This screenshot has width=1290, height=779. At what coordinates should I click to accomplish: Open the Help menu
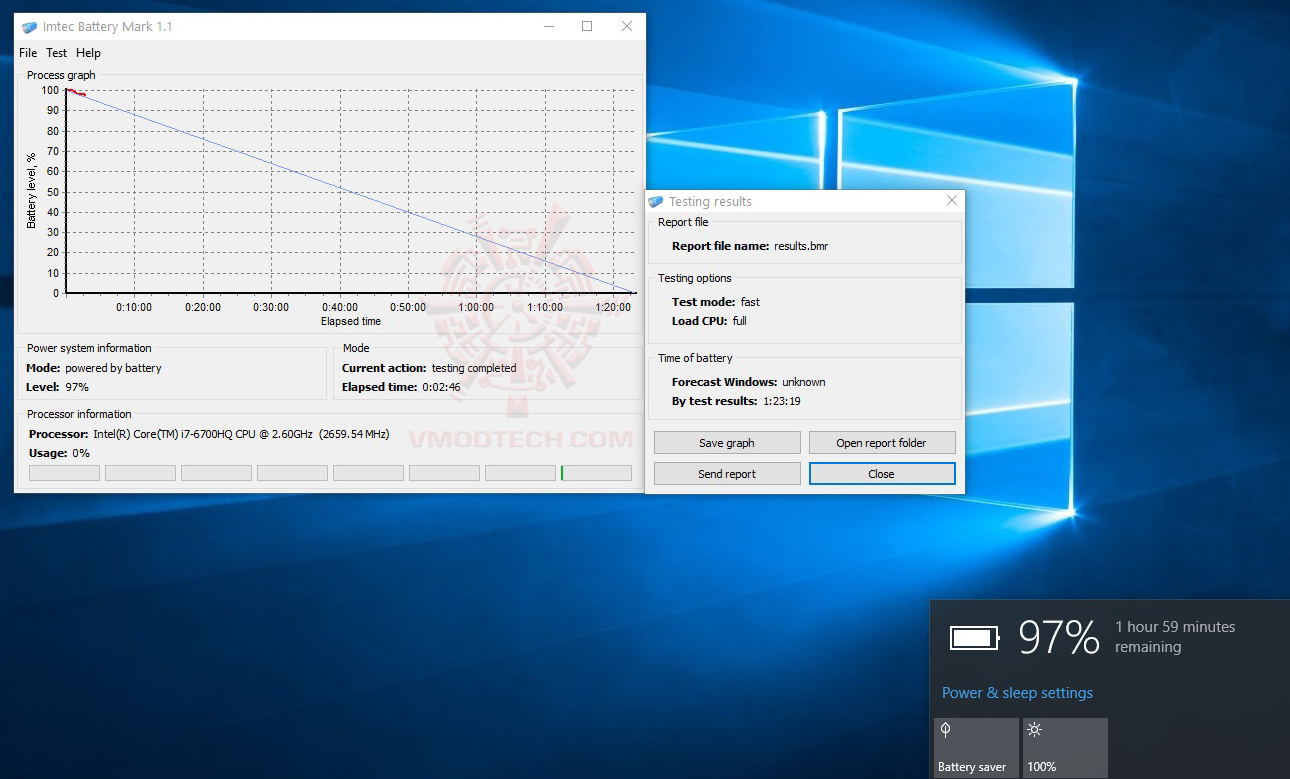tap(88, 53)
